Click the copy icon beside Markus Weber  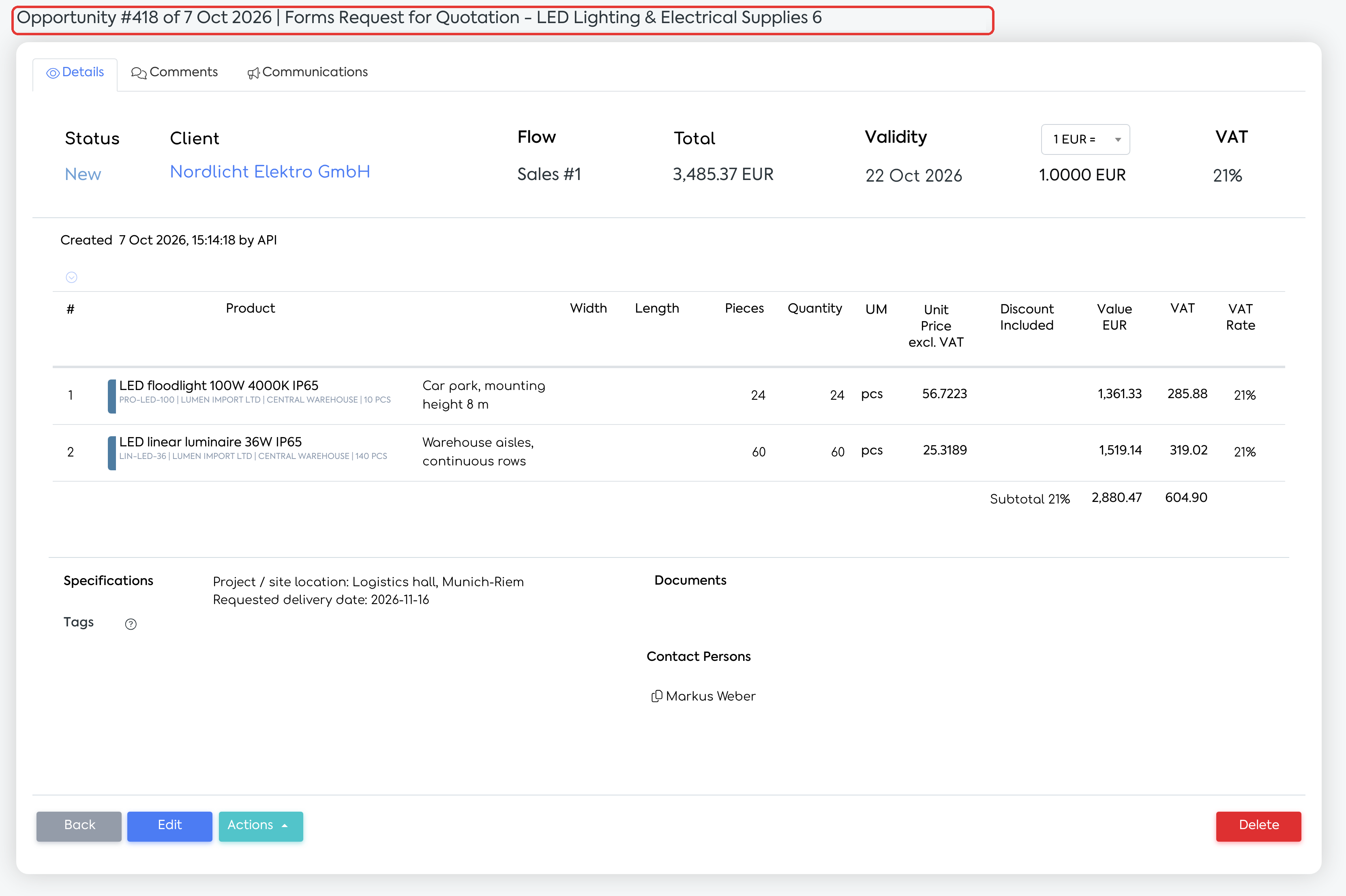pyautogui.click(x=657, y=696)
